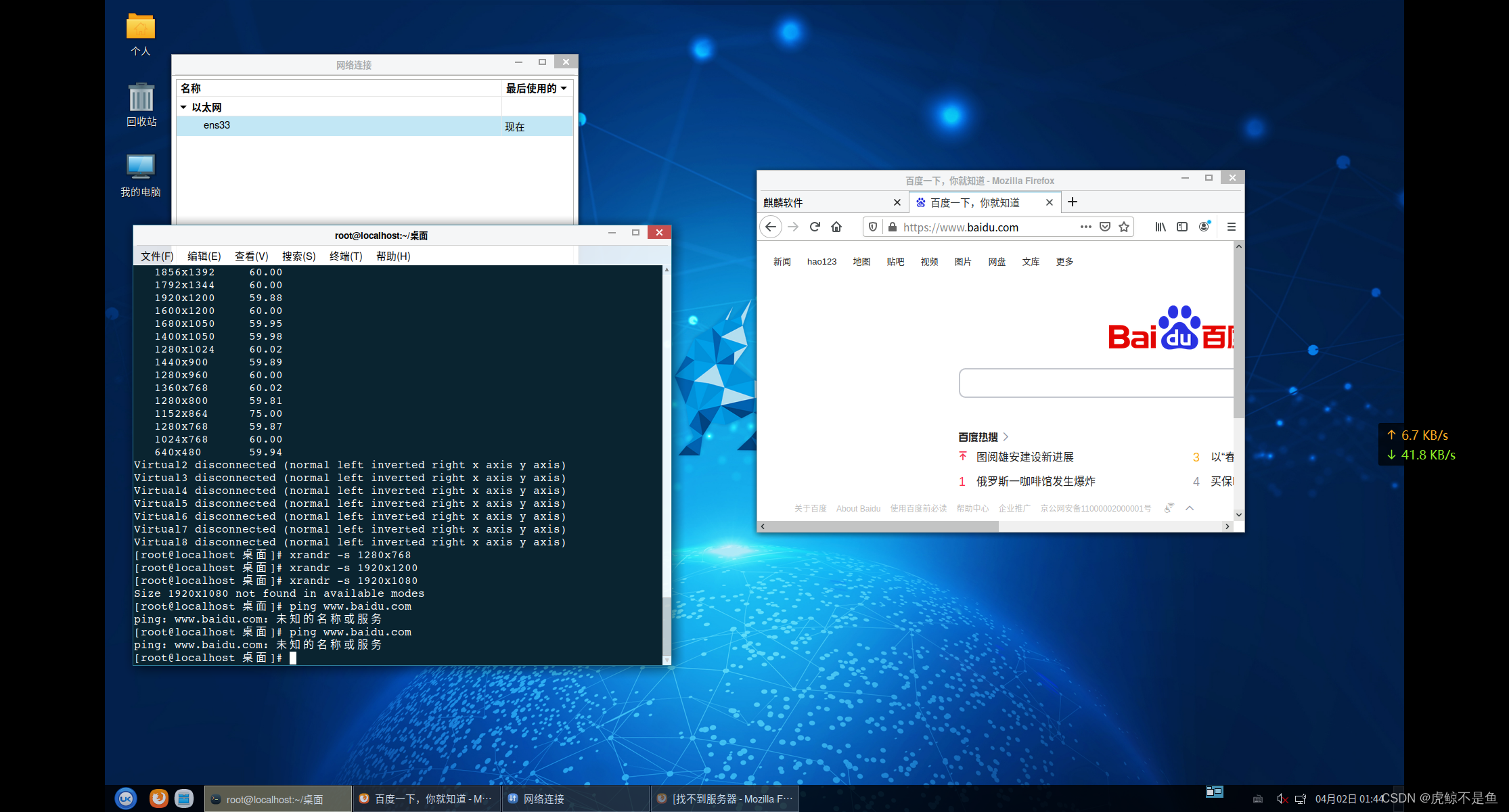Reload the Baidu page in Firefox

[815, 227]
